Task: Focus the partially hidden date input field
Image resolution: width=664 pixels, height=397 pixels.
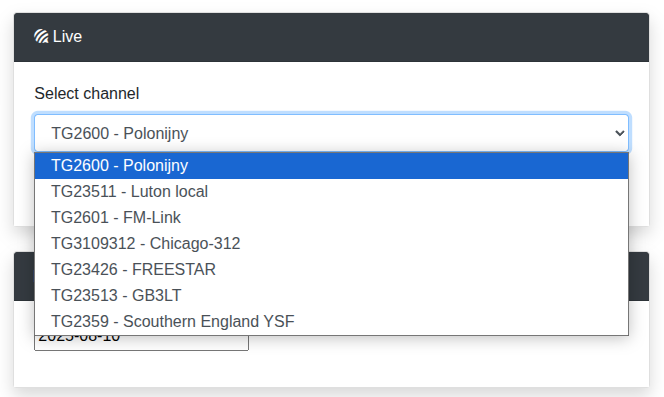Action: 141,343
